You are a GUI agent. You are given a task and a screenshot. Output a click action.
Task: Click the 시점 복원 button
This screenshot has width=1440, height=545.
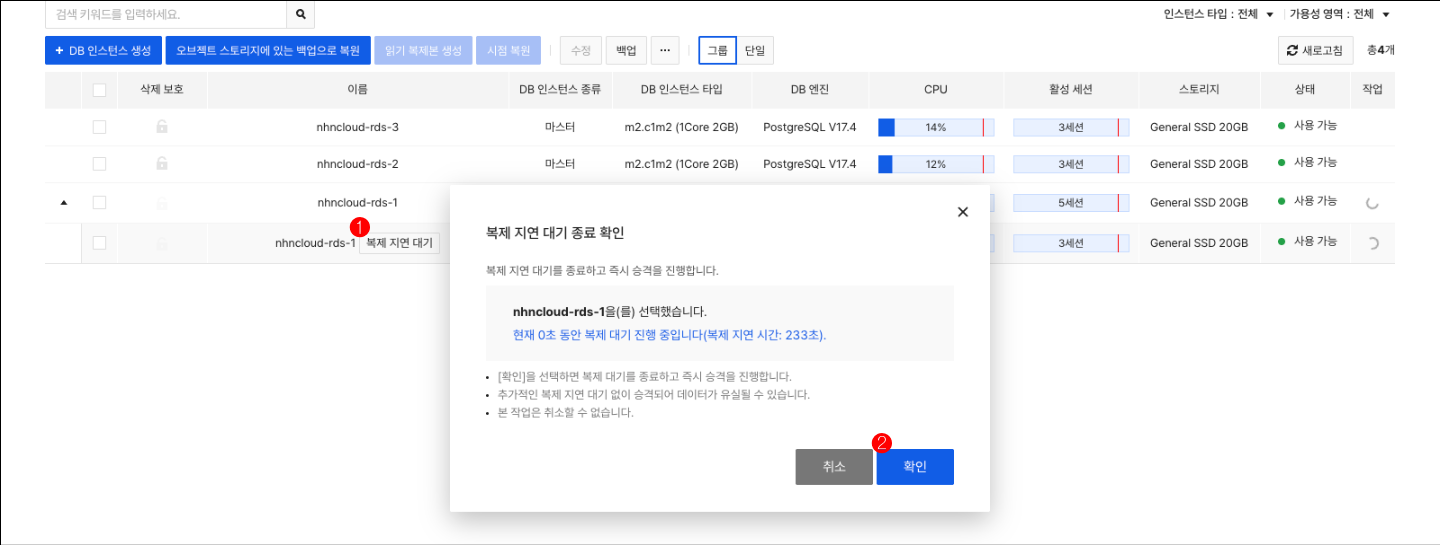pyautogui.click(x=508, y=50)
